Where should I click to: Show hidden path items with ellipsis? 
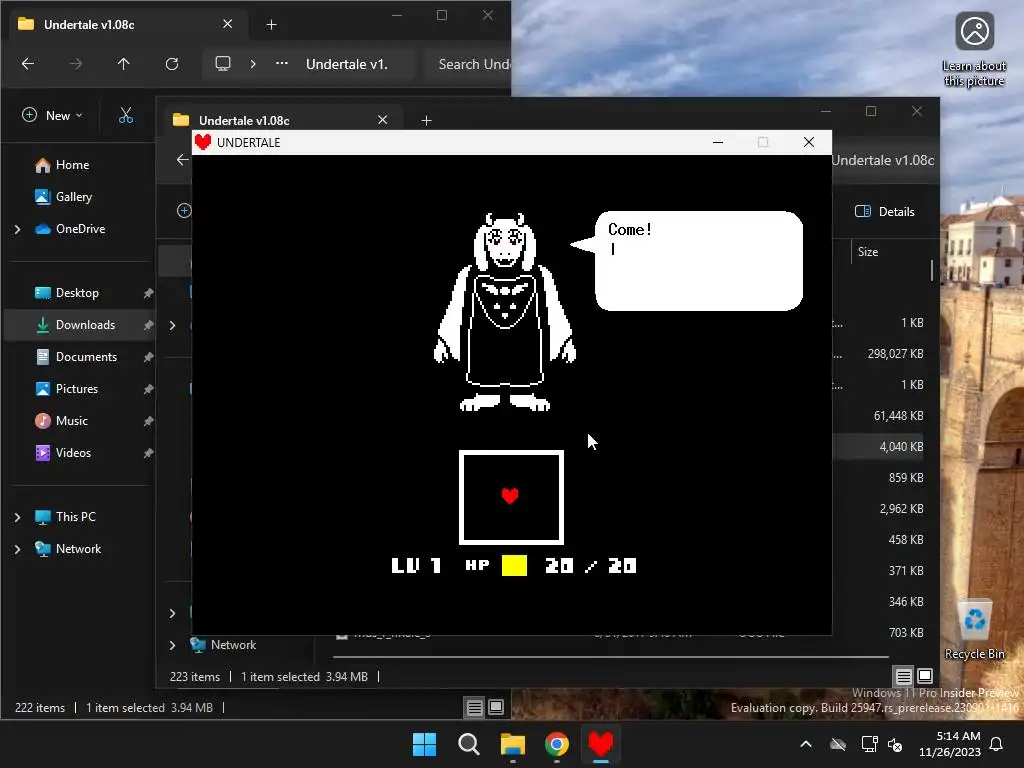pos(281,64)
